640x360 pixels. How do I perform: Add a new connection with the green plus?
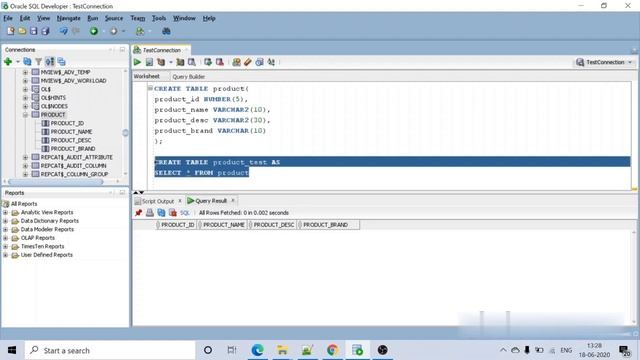[8, 62]
